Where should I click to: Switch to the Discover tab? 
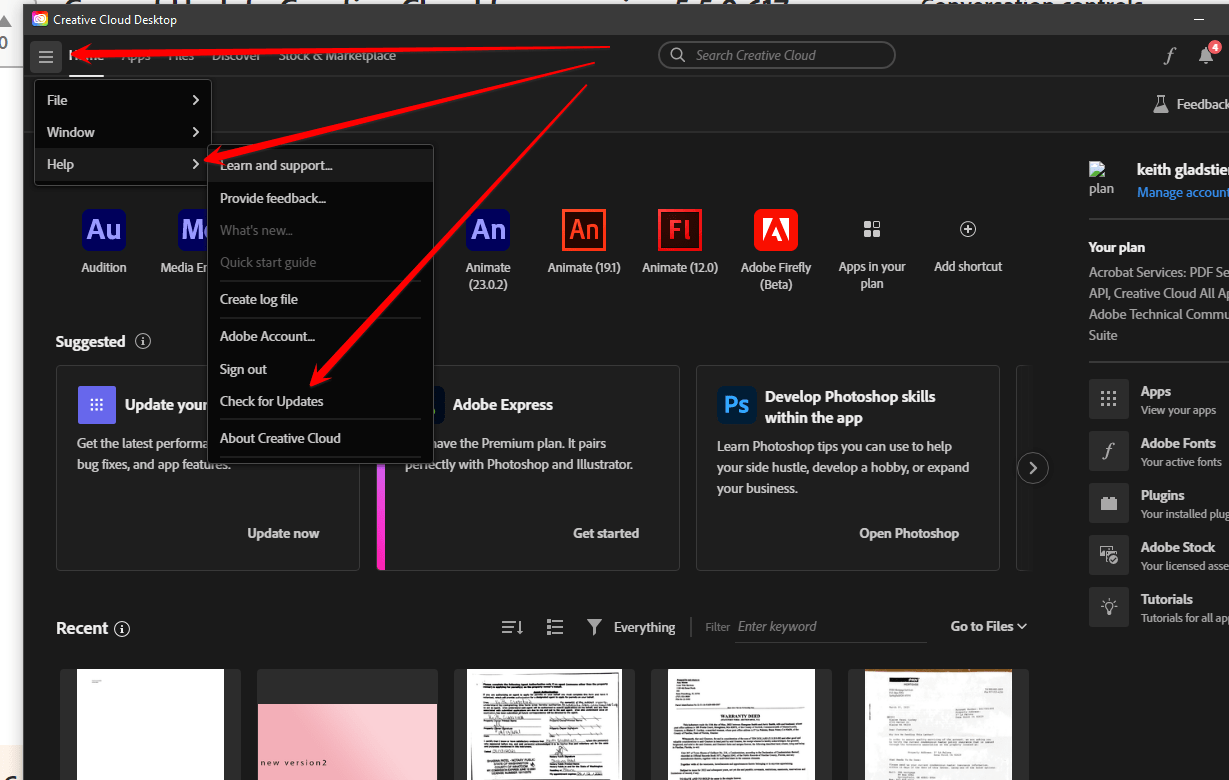tap(236, 55)
